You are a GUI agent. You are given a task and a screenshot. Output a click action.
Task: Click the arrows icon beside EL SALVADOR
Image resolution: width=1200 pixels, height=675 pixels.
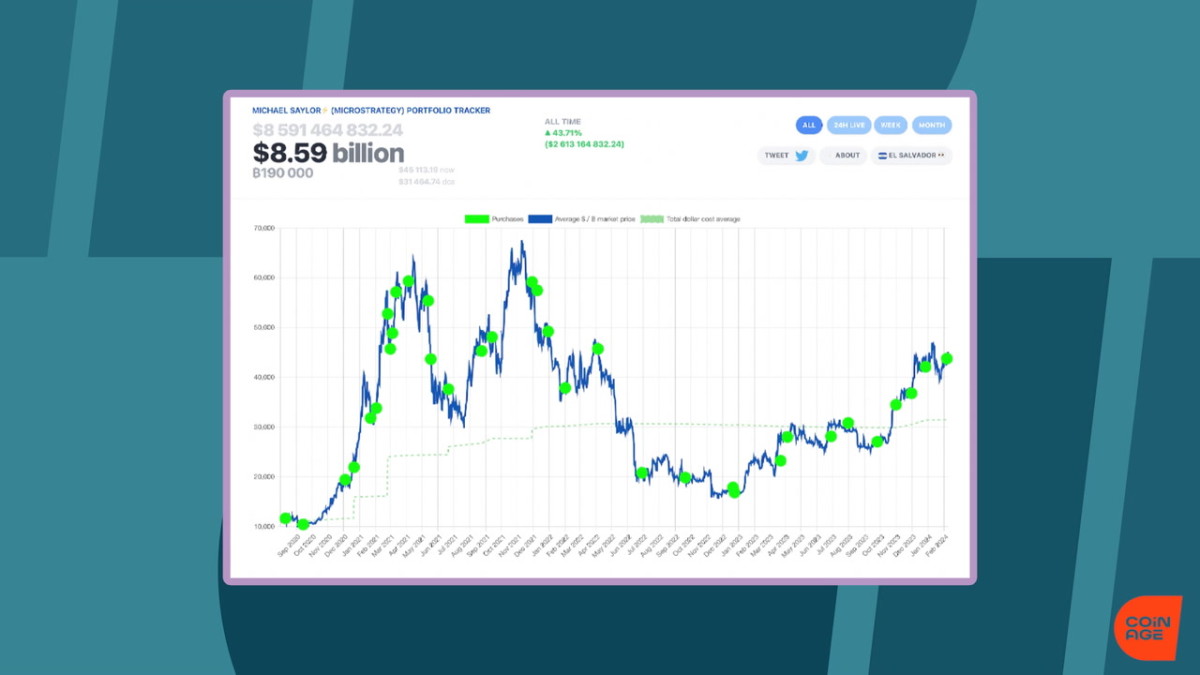942,155
